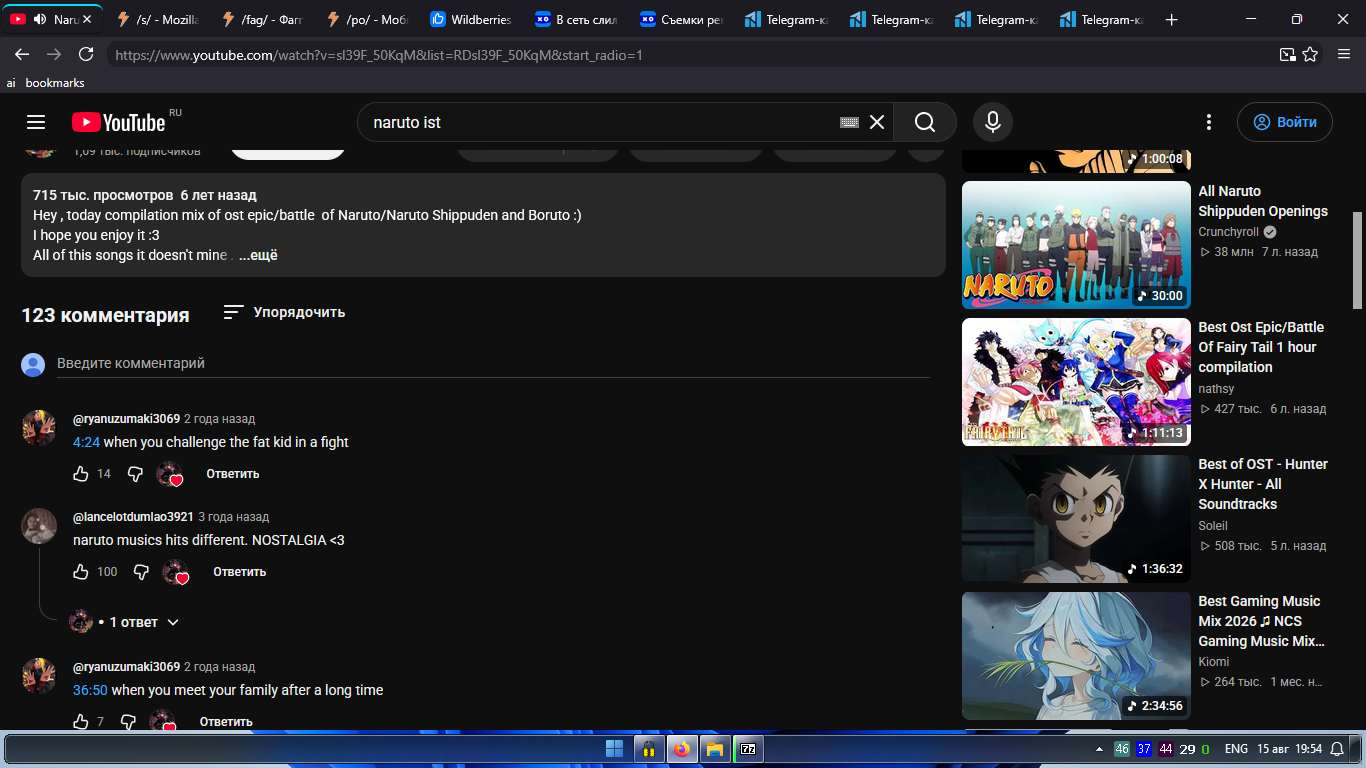Image resolution: width=1366 pixels, height=768 pixels.
Task: Open the notifications bell in taskbar
Action: click(x=1337, y=749)
